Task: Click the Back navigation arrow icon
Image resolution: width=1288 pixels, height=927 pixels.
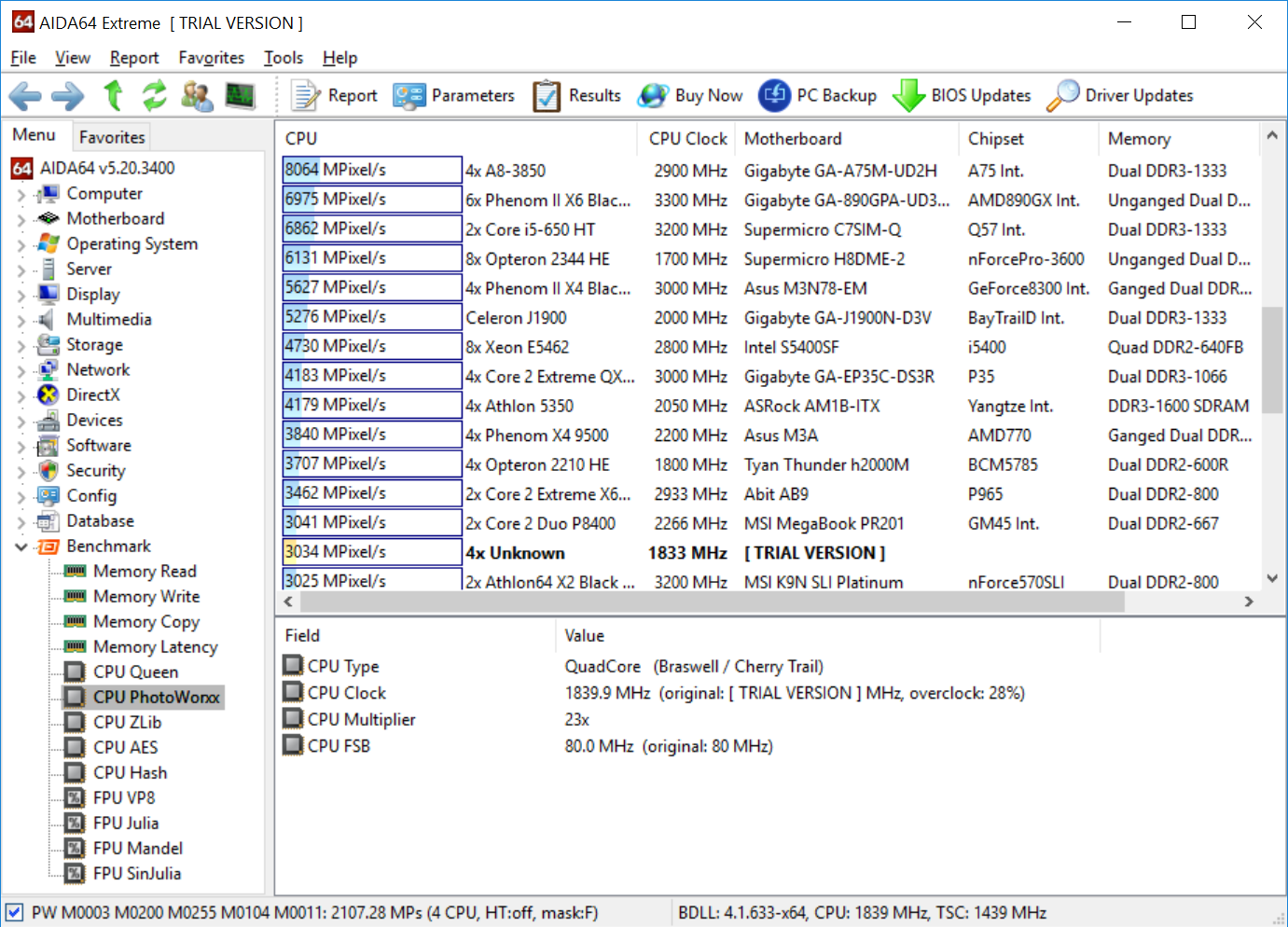Action: [x=25, y=95]
